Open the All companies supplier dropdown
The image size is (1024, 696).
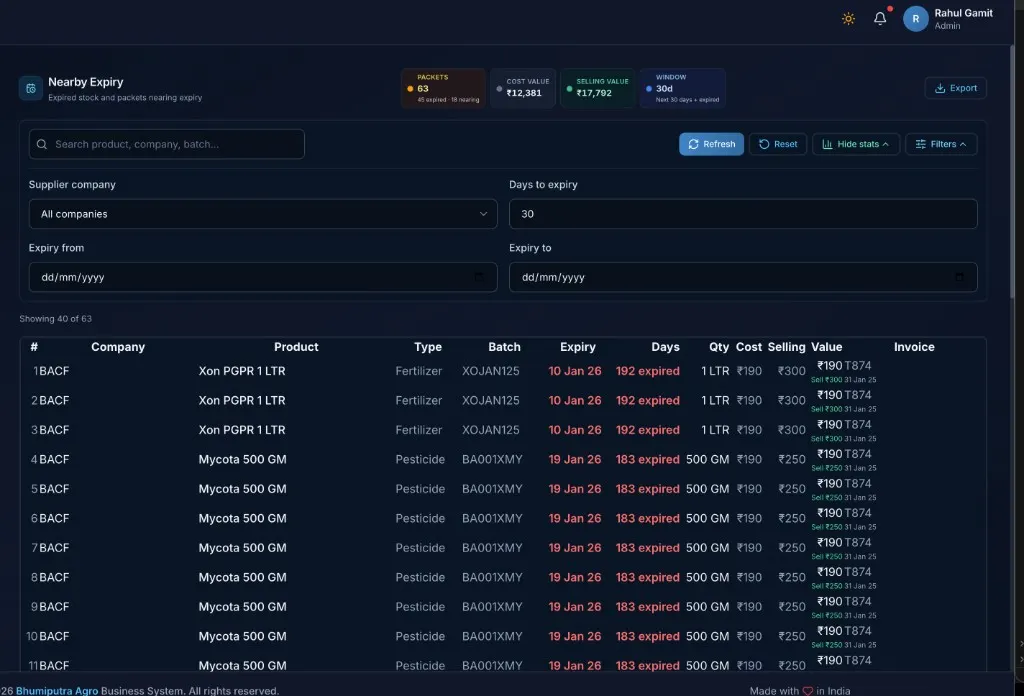pos(263,214)
